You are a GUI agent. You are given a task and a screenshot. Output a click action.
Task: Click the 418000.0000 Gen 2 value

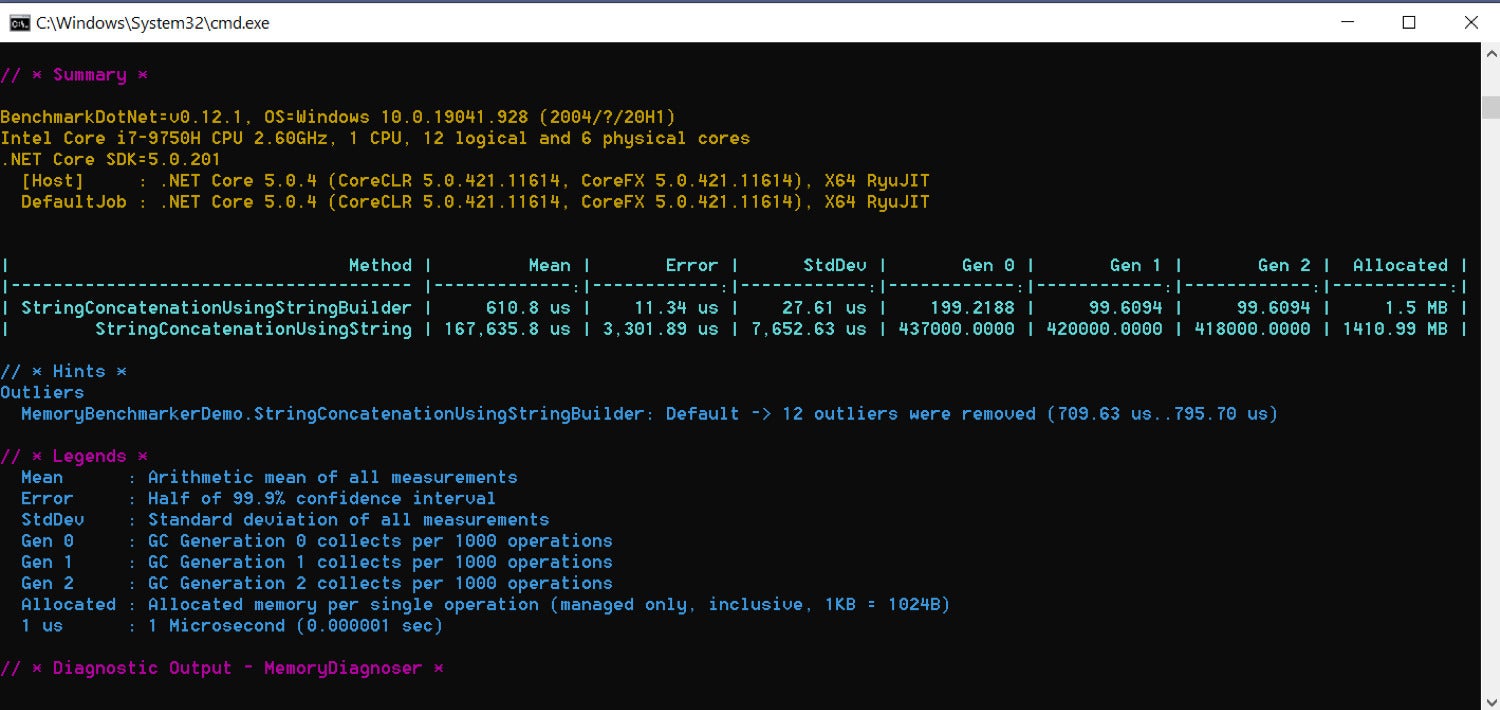click(x=1253, y=329)
